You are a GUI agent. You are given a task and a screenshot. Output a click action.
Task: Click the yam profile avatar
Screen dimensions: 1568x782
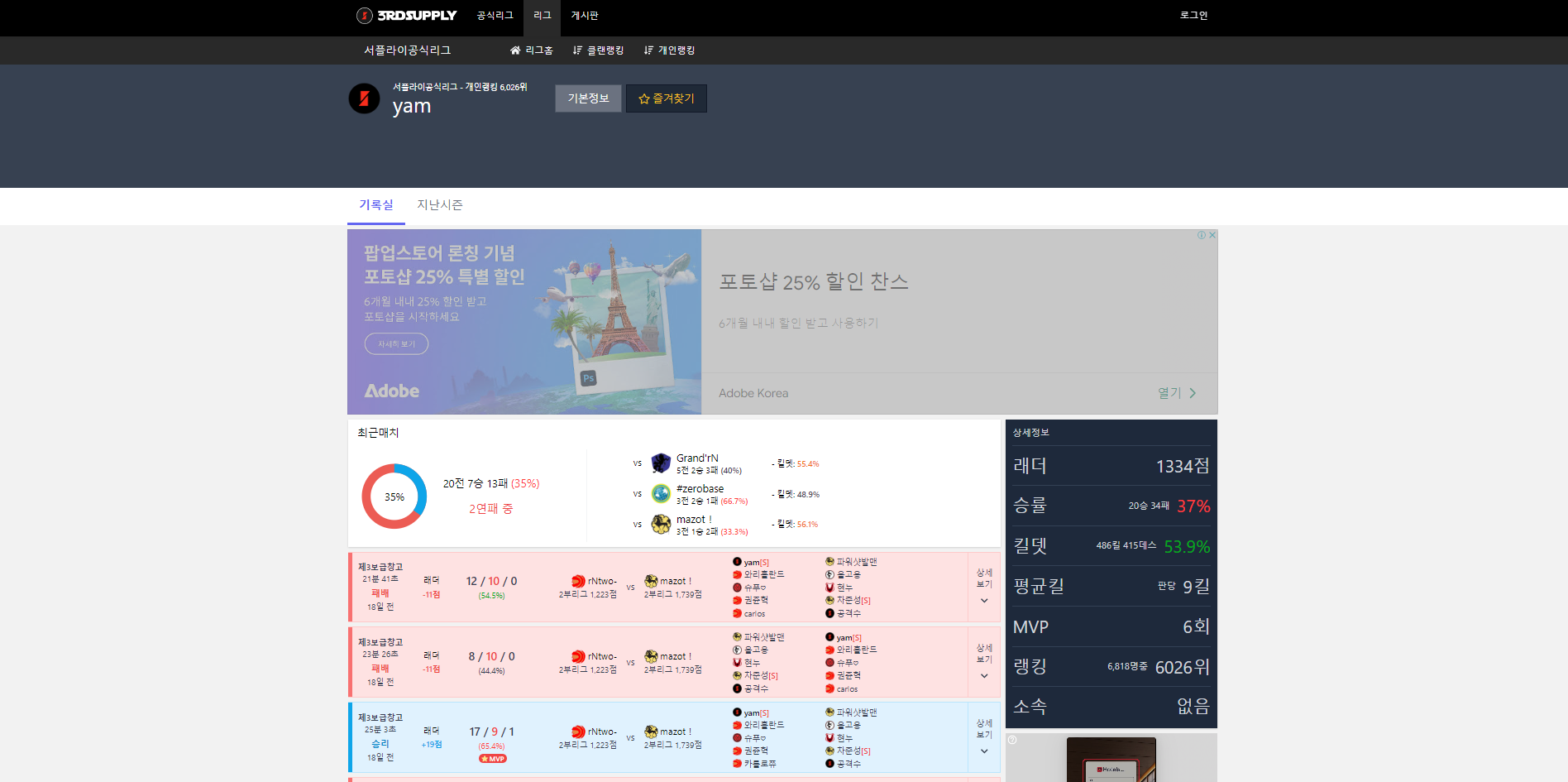point(364,98)
